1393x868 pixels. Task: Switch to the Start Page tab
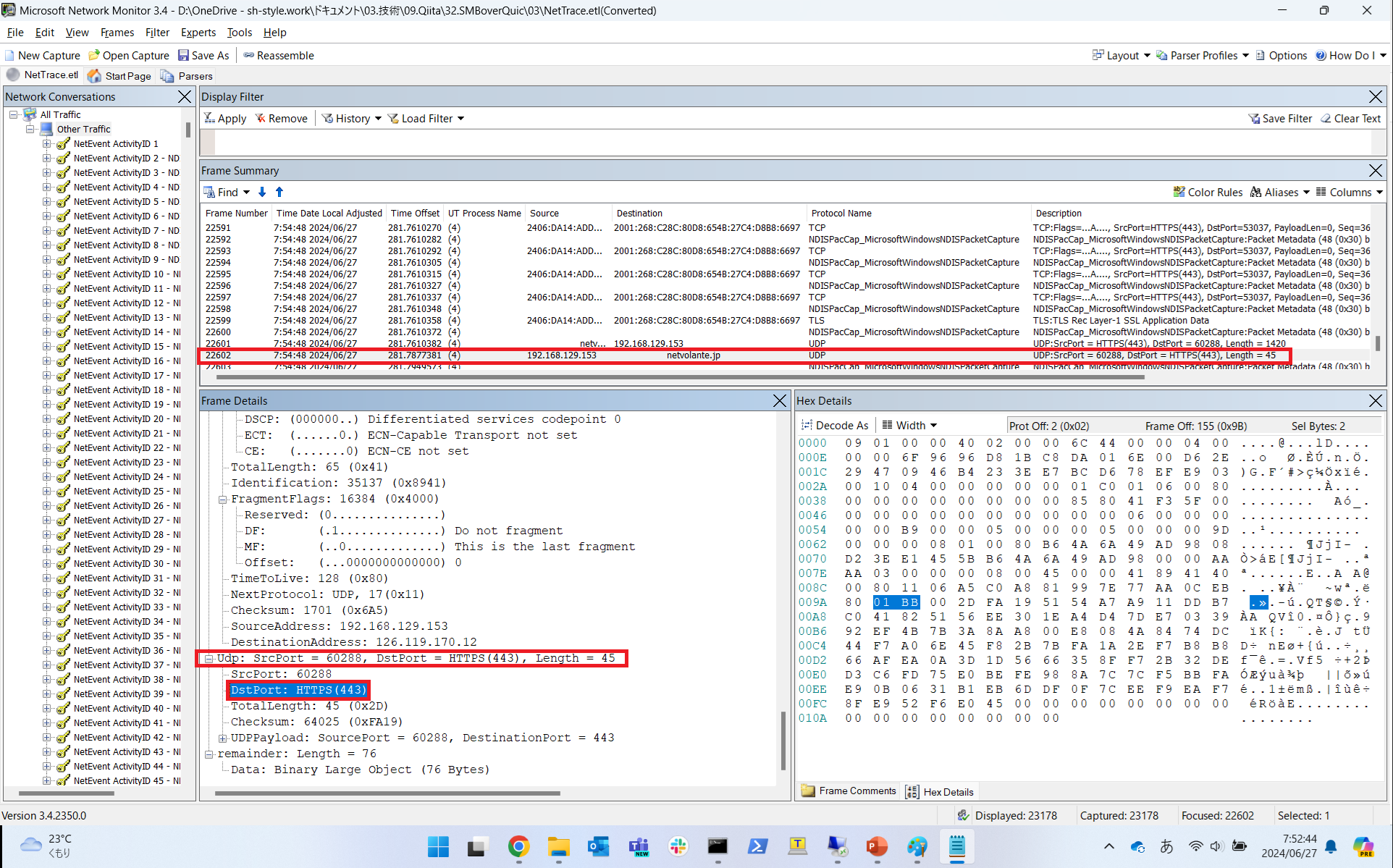click(119, 75)
